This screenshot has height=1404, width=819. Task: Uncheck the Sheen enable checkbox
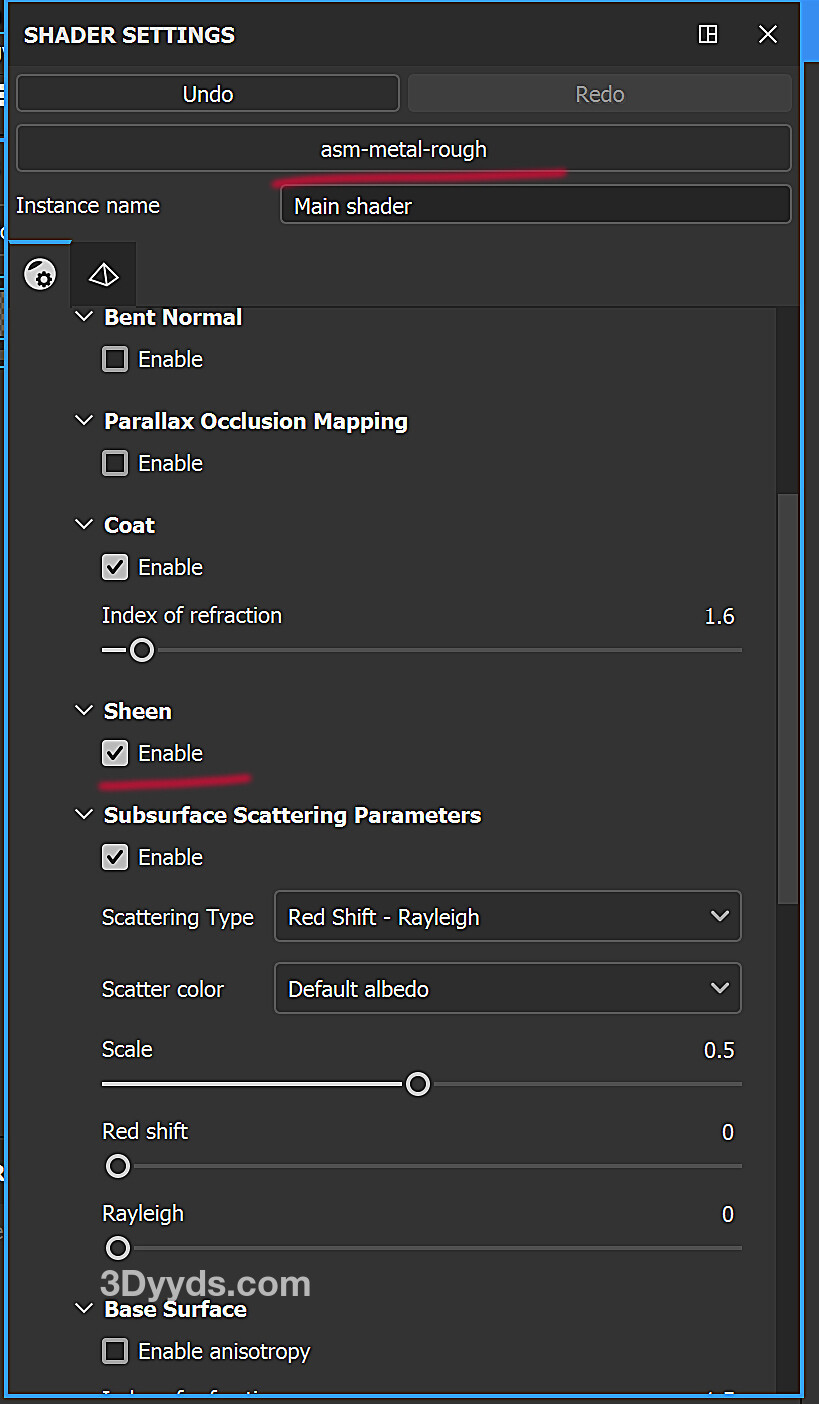(x=116, y=753)
